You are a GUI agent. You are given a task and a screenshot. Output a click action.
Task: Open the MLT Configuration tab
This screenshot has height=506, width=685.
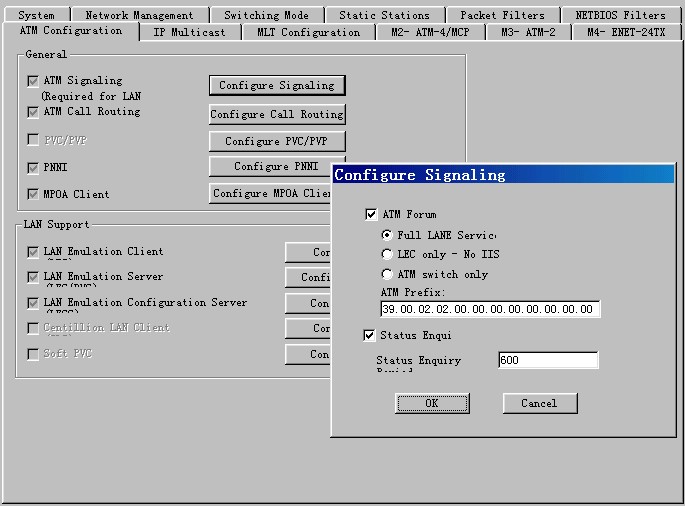[x=308, y=32]
